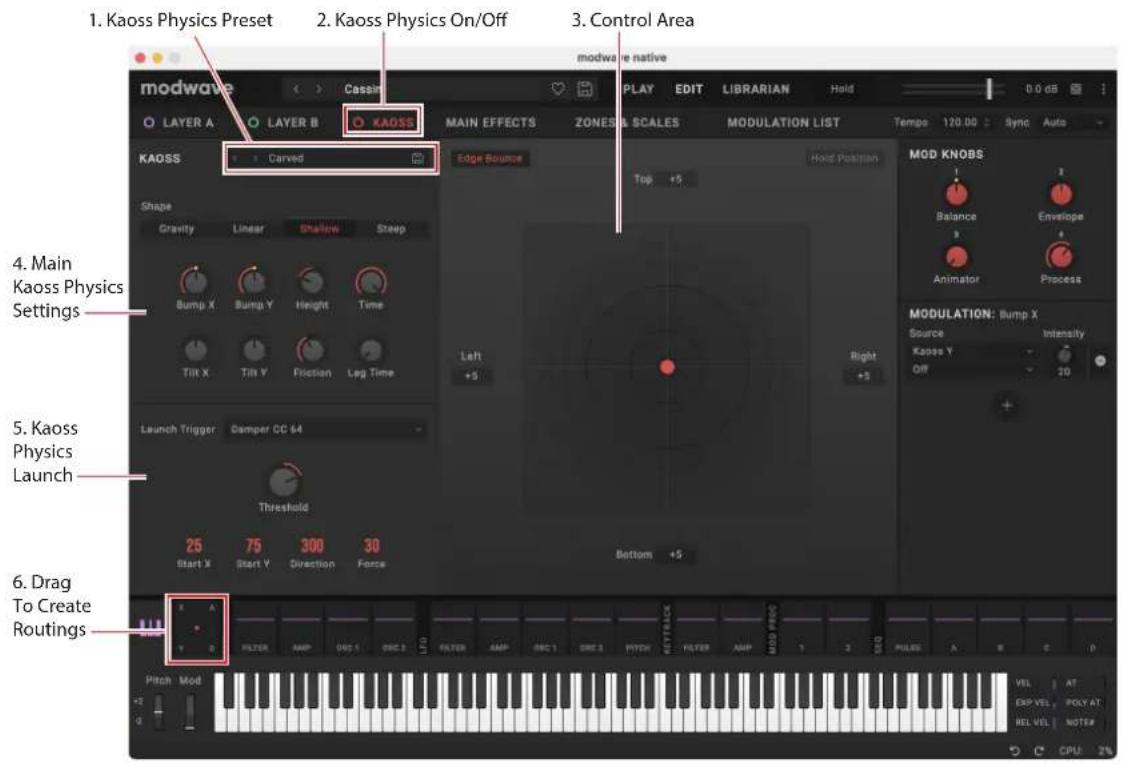Select the Linear shape
1123x768 pixels.
pyautogui.click(x=249, y=229)
